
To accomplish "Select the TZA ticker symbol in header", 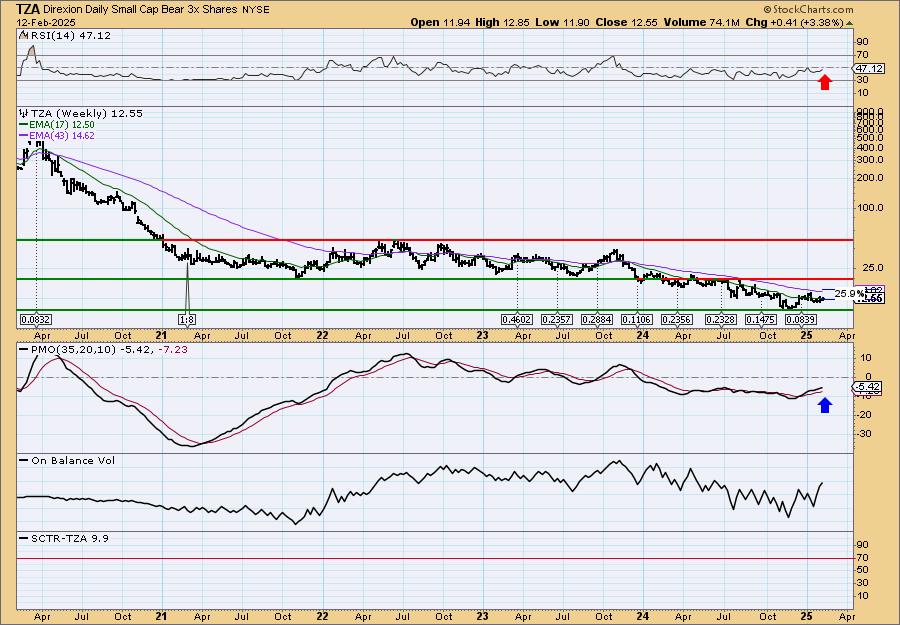I will point(28,9).
